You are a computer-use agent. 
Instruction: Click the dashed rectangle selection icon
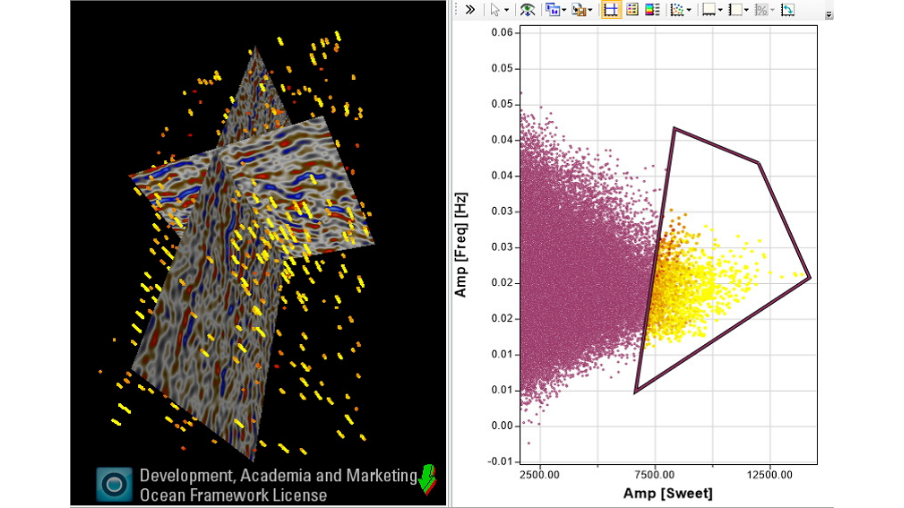click(x=735, y=10)
